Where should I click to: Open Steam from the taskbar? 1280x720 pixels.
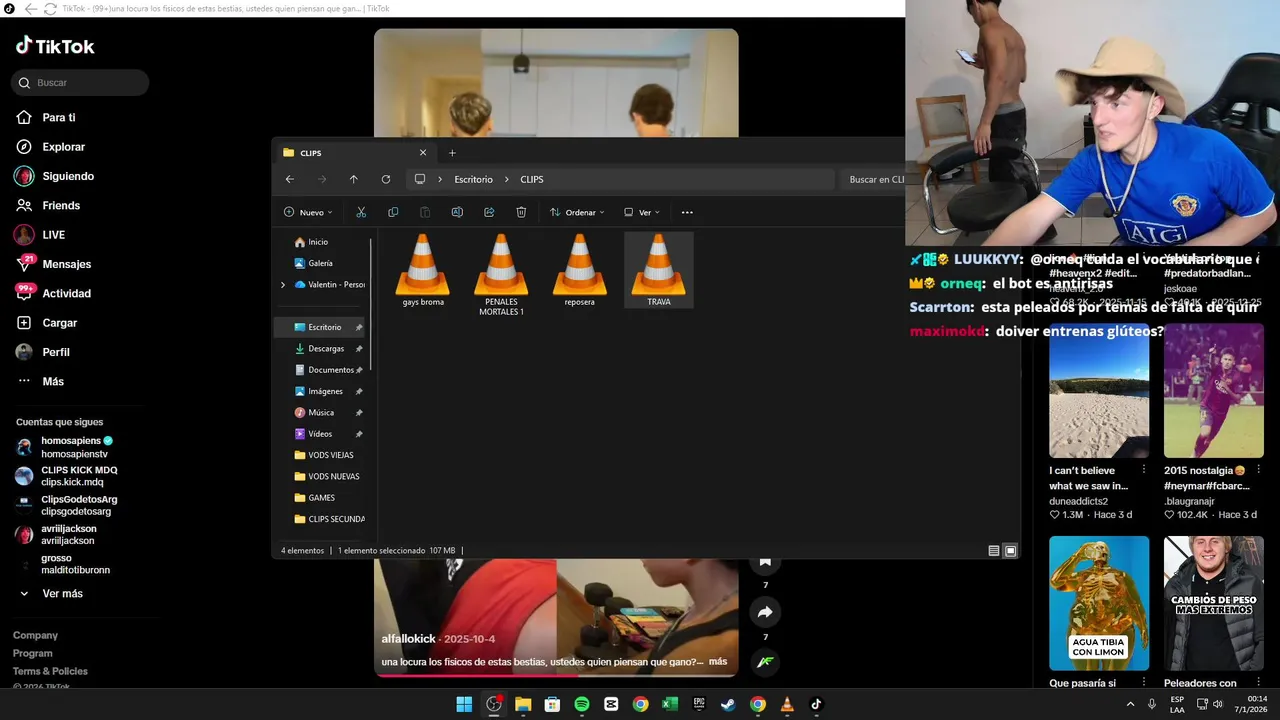tap(728, 704)
